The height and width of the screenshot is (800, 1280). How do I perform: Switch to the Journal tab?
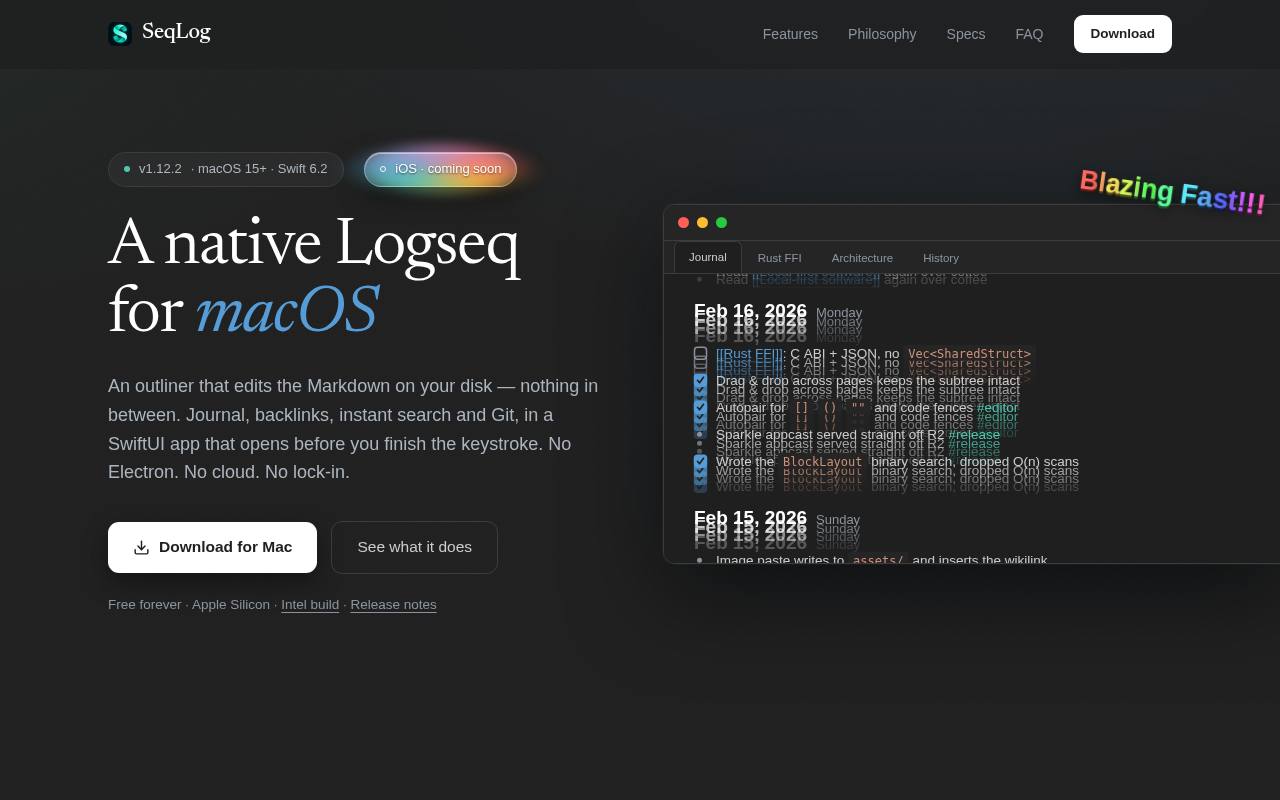[708, 257]
